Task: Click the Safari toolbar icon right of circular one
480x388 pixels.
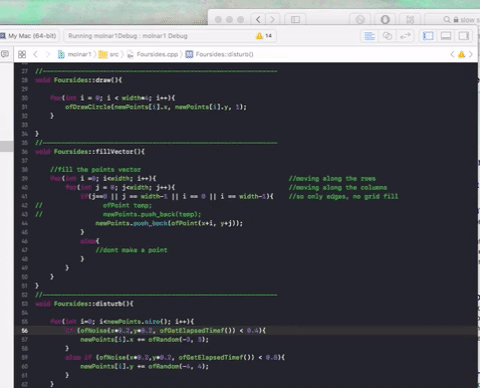Action: (x=410, y=20)
